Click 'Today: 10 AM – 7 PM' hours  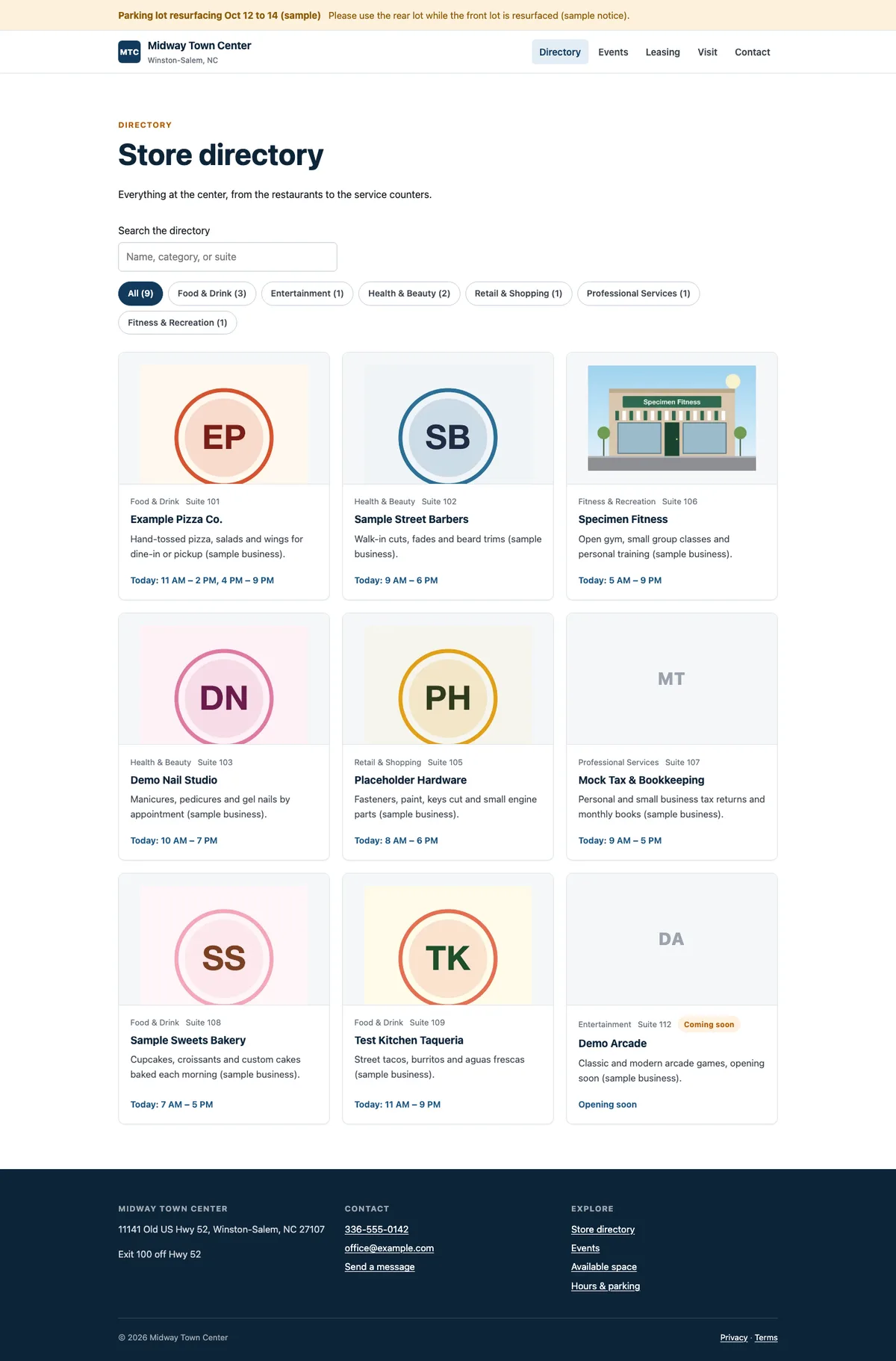coord(174,841)
